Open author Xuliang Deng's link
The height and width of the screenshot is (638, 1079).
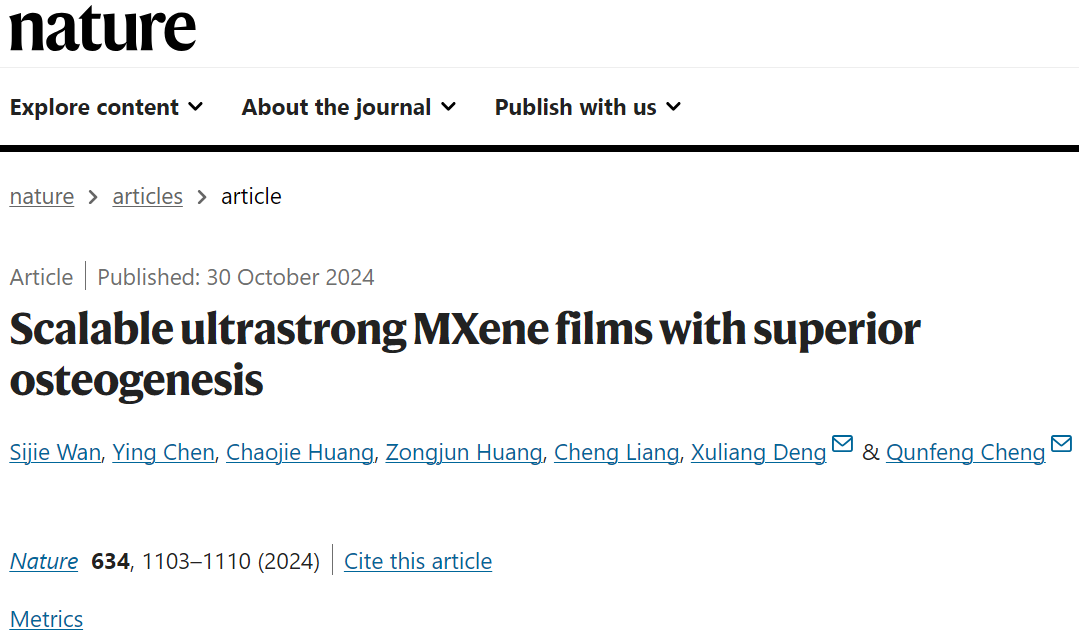[x=758, y=452]
